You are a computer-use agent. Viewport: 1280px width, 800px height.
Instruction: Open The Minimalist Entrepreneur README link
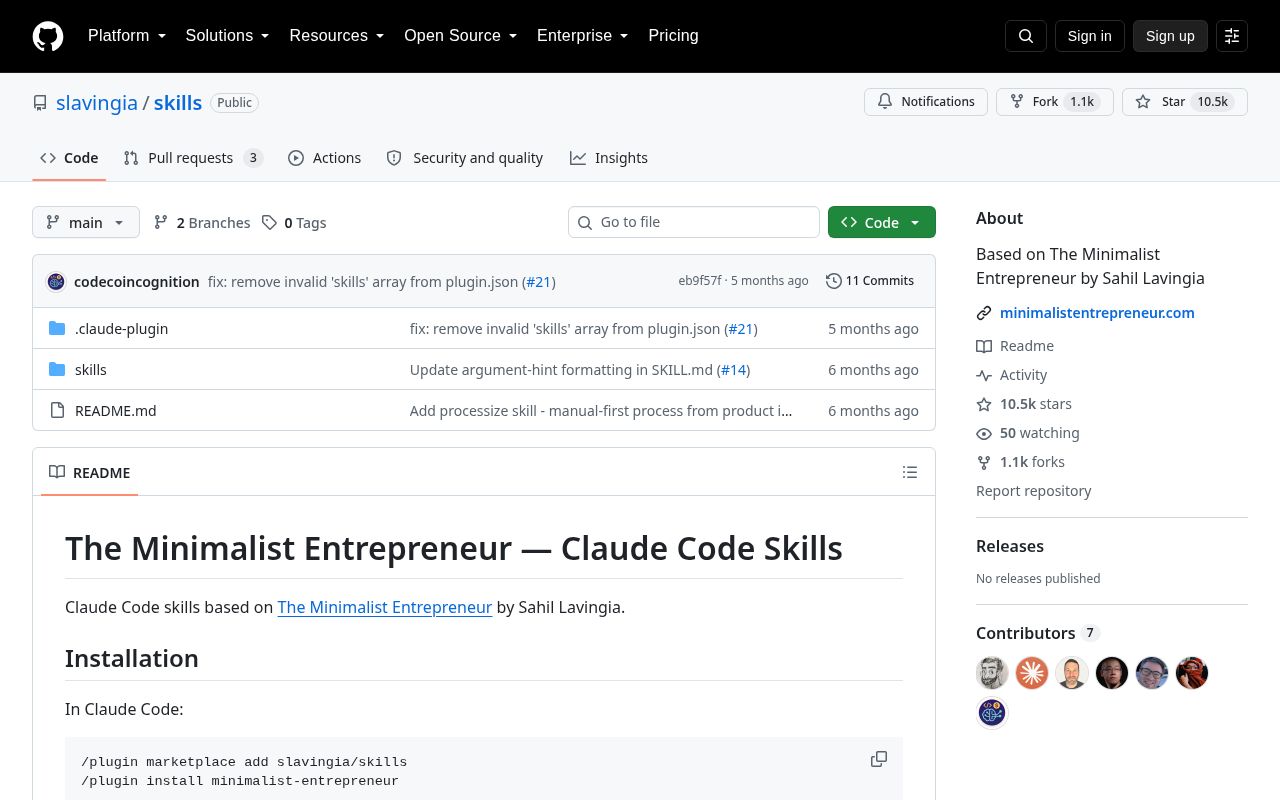[x=385, y=607]
